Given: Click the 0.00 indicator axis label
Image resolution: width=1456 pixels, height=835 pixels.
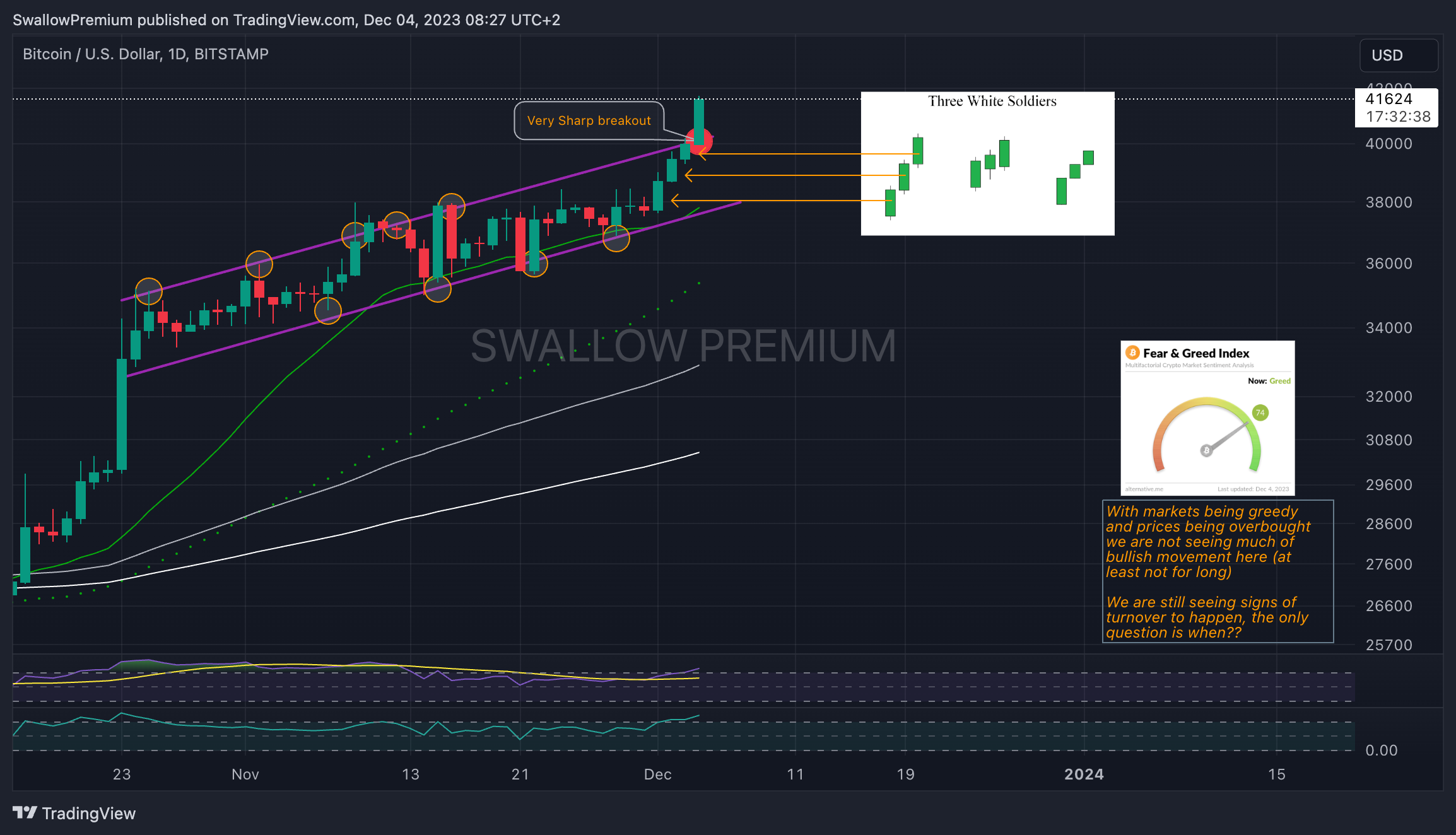Looking at the screenshot, I should click(x=1382, y=750).
